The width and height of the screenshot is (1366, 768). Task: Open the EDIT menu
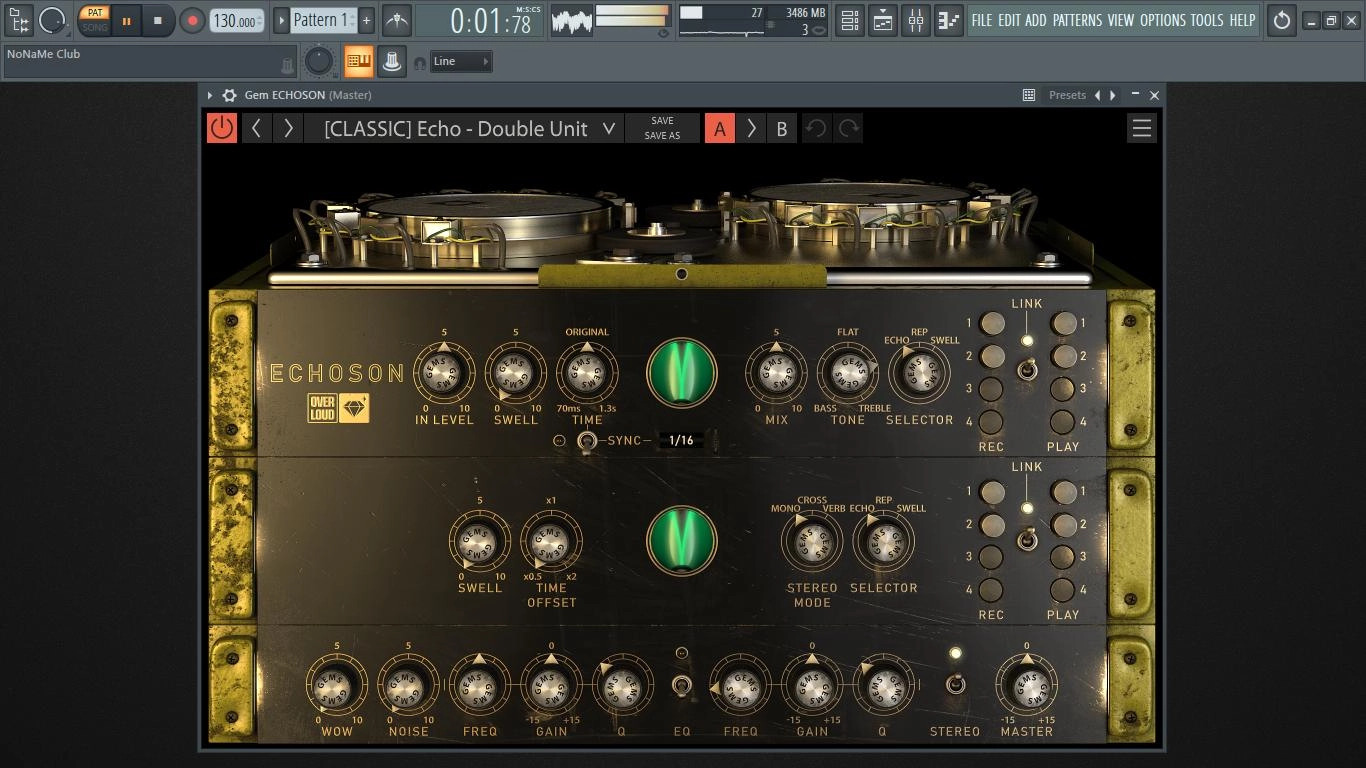click(x=1010, y=20)
